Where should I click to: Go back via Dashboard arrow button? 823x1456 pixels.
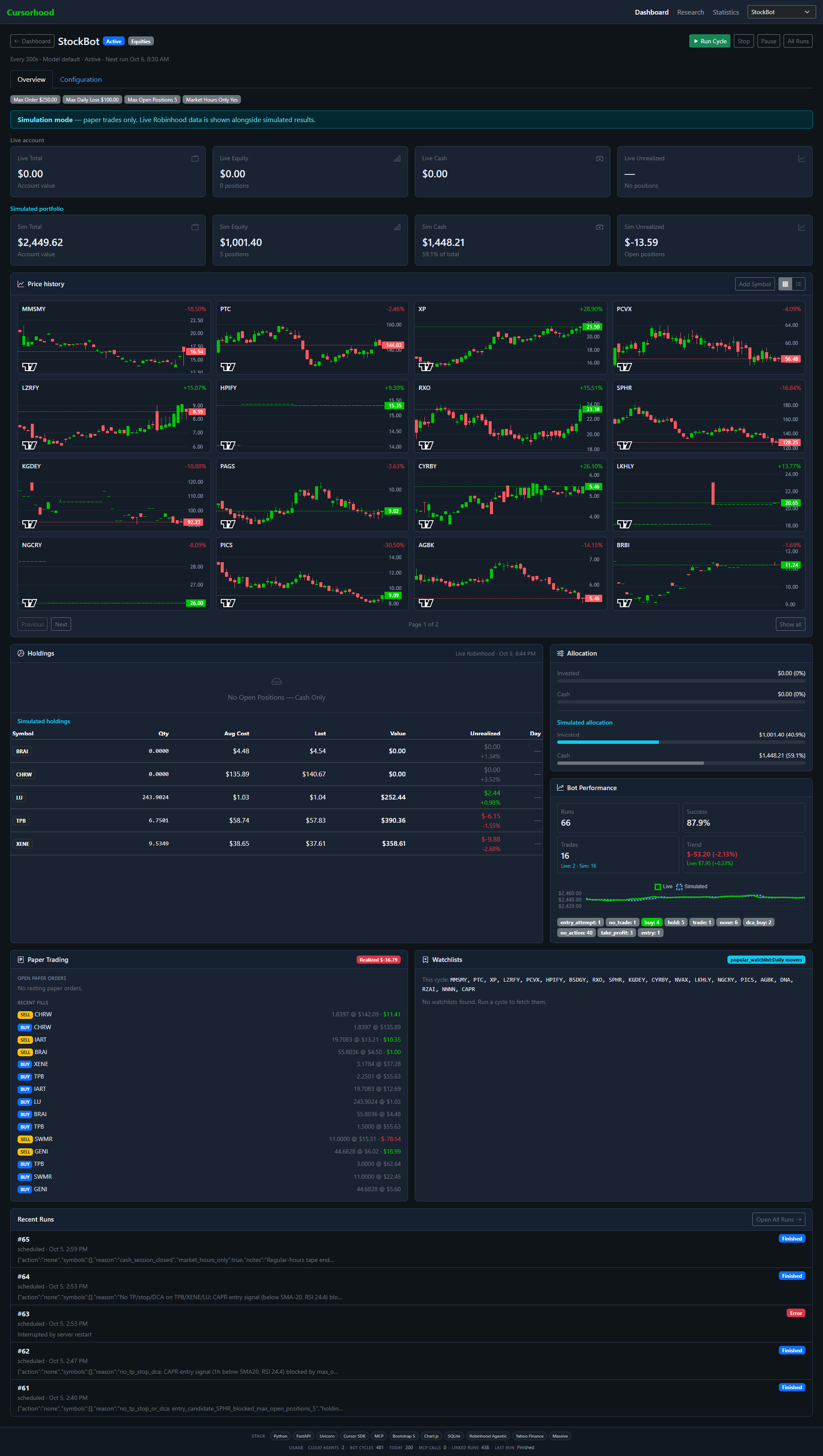click(x=32, y=41)
